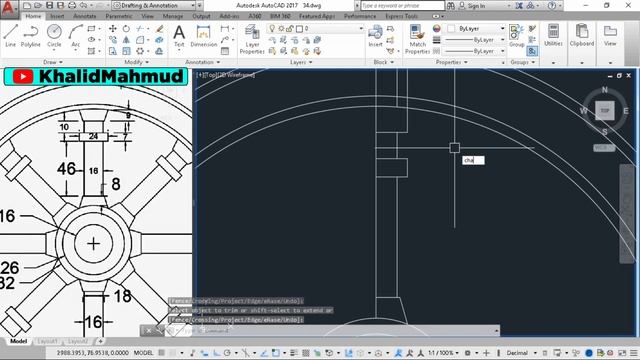Toggle annotation visibility in status bar
Image resolution: width=640 pixels, height=360 pixels.
tap(398, 353)
